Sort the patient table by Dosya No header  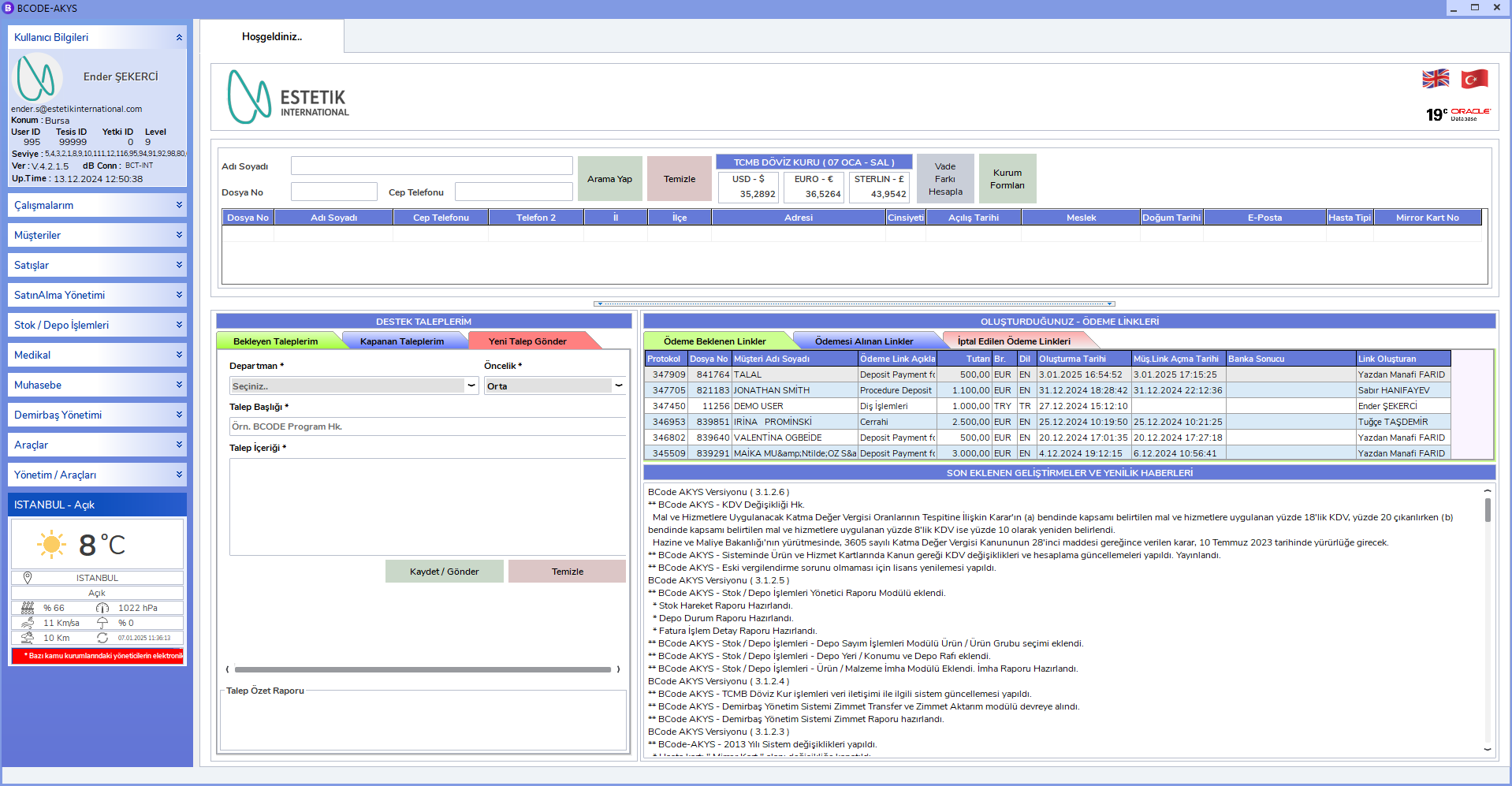point(248,218)
